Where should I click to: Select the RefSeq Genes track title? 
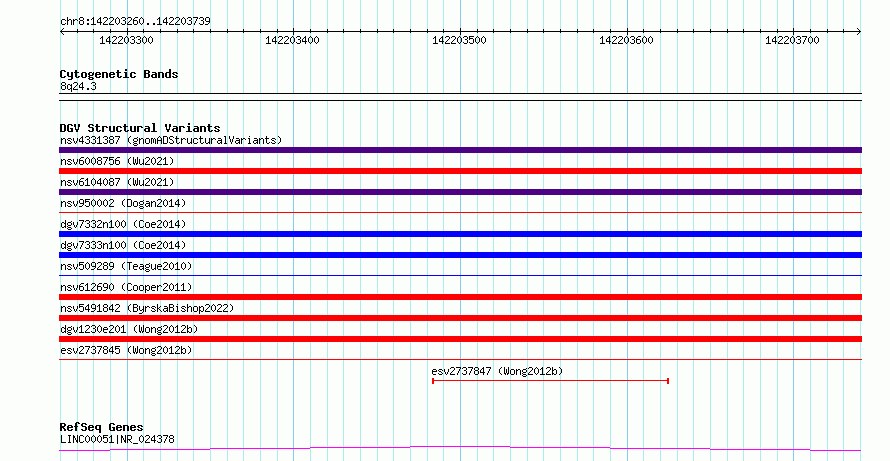click(x=102, y=427)
